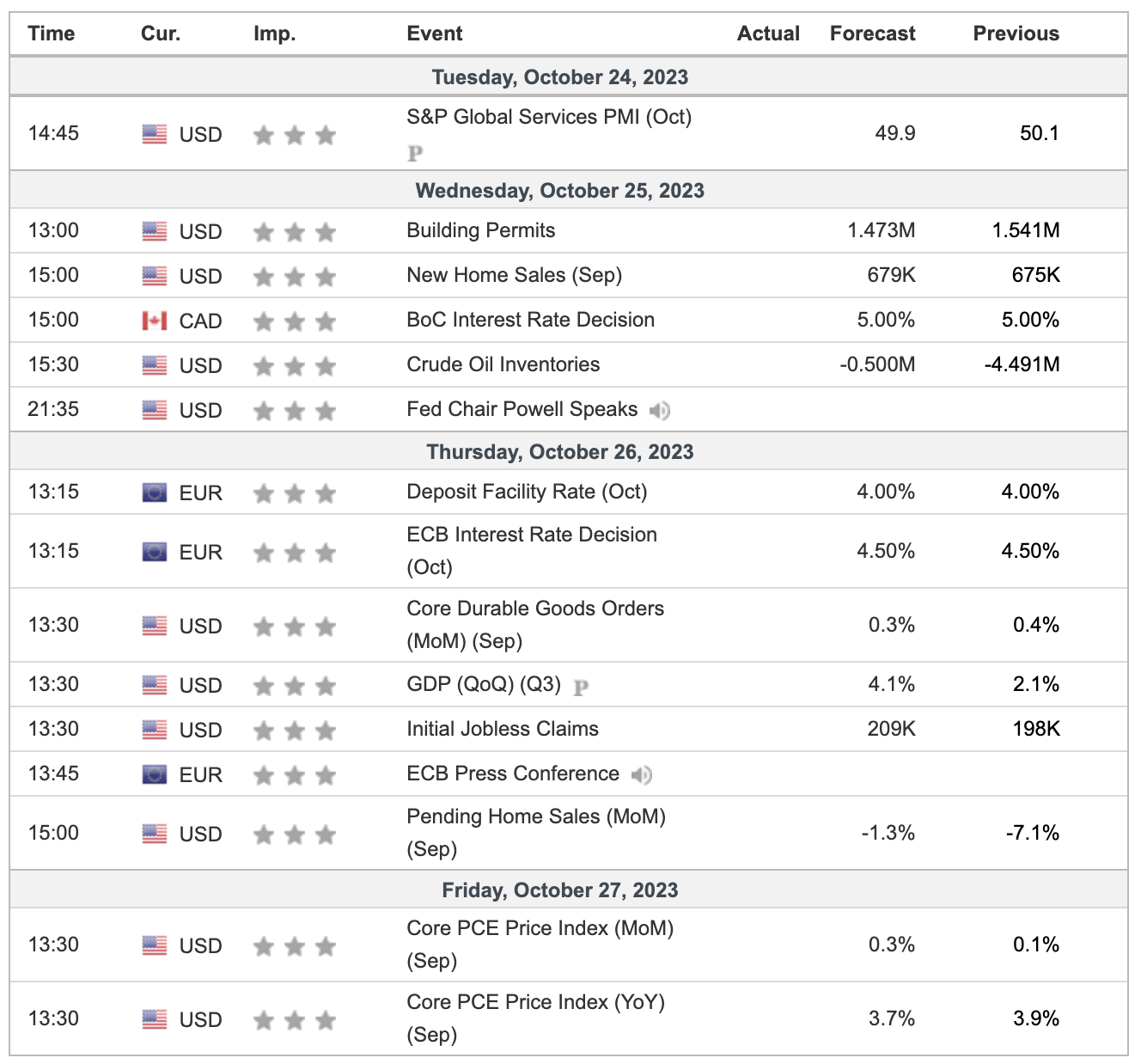Click the US flag in the Crude Oil Inventories row

(x=155, y=366)
